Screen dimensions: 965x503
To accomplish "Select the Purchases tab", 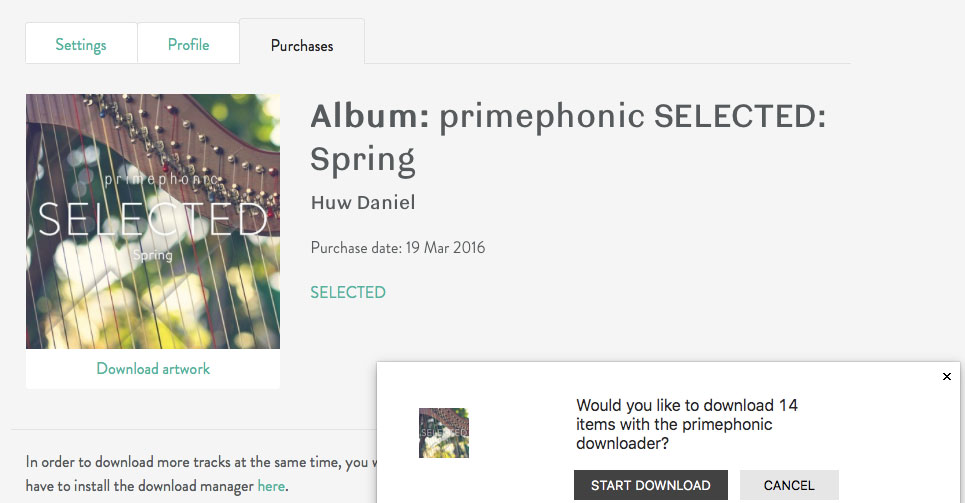I will pyautogui.click(x=302, y=46).
